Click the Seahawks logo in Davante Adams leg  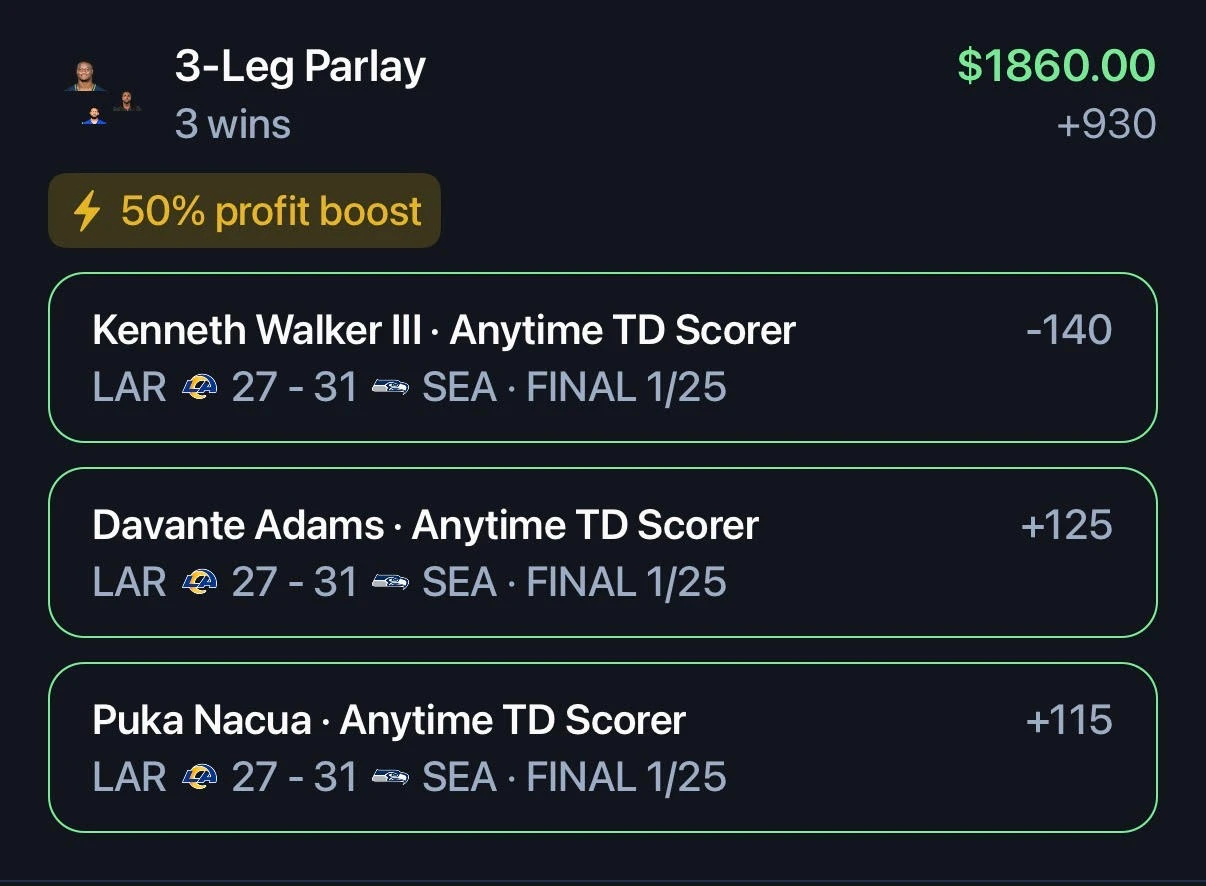(390, 582)
